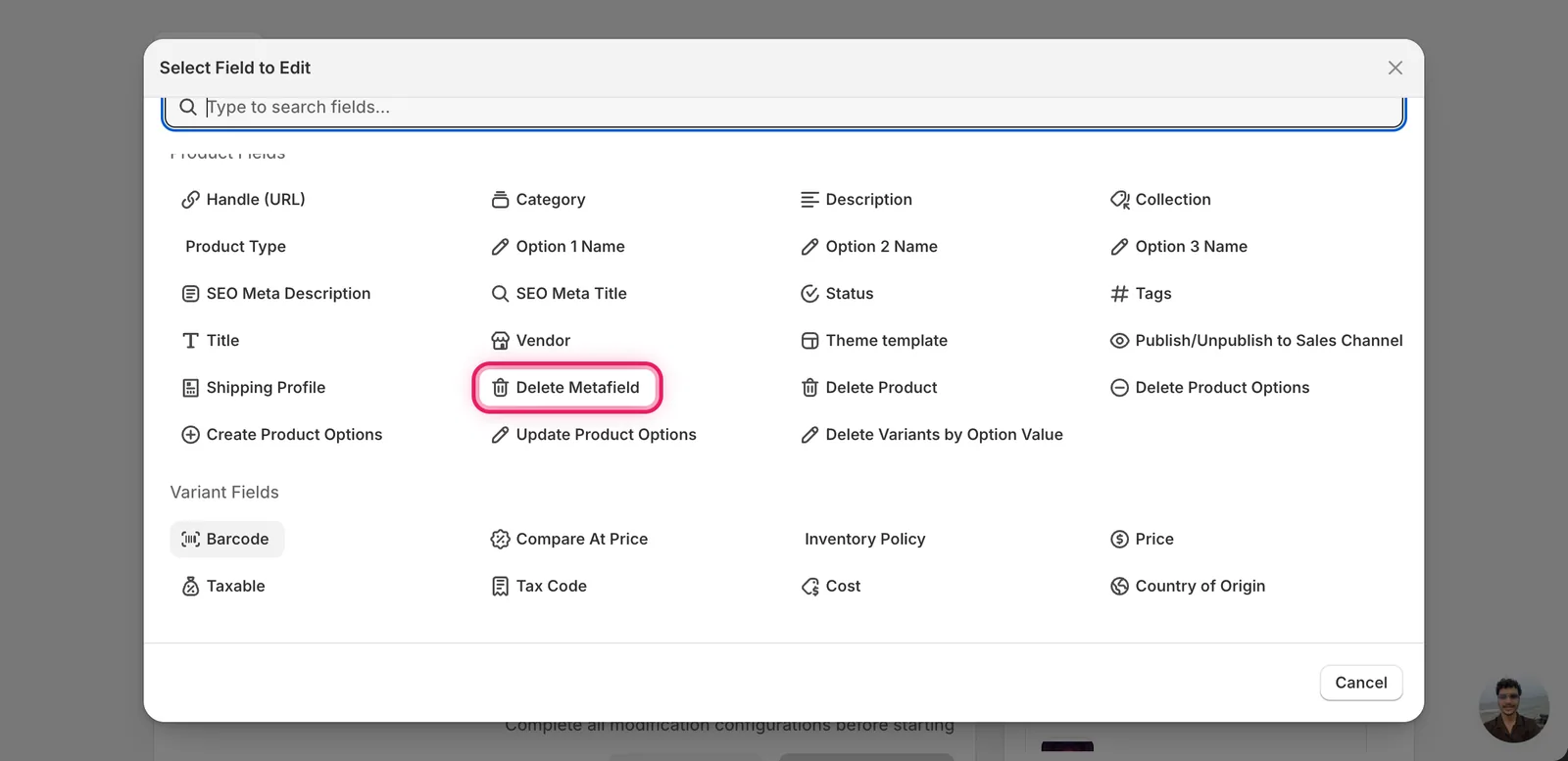Image resolution: width=1568 pixels, height=761 pixels.
Task: Choose the Collection field icon
Action: coord(1119,200)
